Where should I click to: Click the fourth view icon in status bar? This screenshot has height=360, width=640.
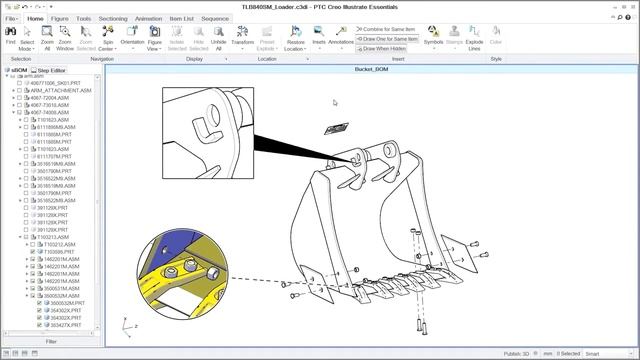tap(35, 353)
